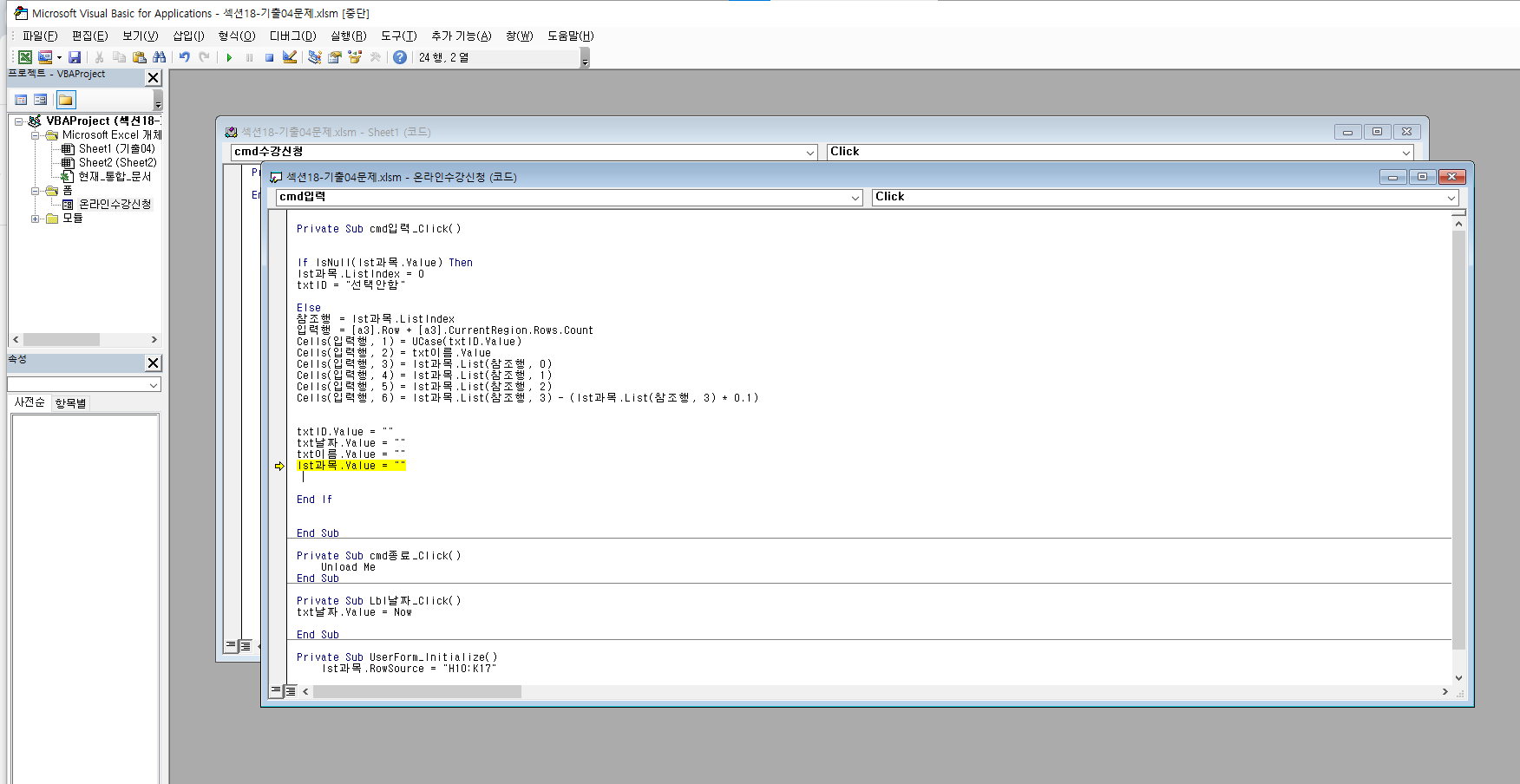The image size is (1520, 784).
Task: Click View Object button in Project panel
Action: tap(40, 100)
